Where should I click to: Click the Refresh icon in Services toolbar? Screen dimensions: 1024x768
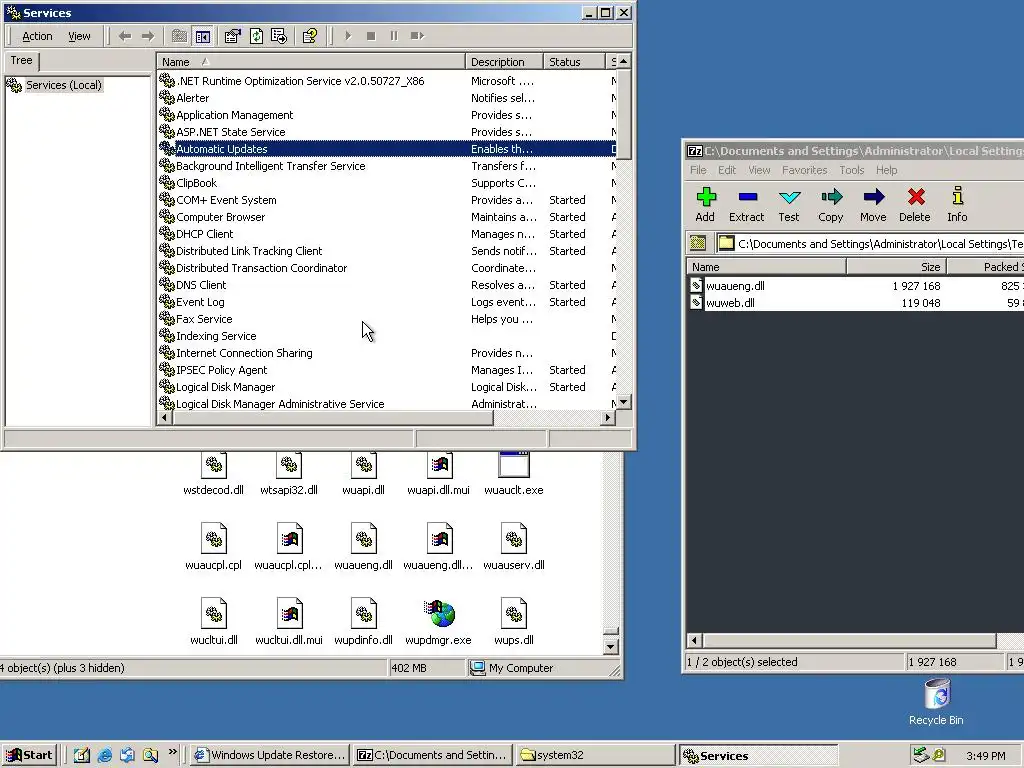[x=256, y=36]
